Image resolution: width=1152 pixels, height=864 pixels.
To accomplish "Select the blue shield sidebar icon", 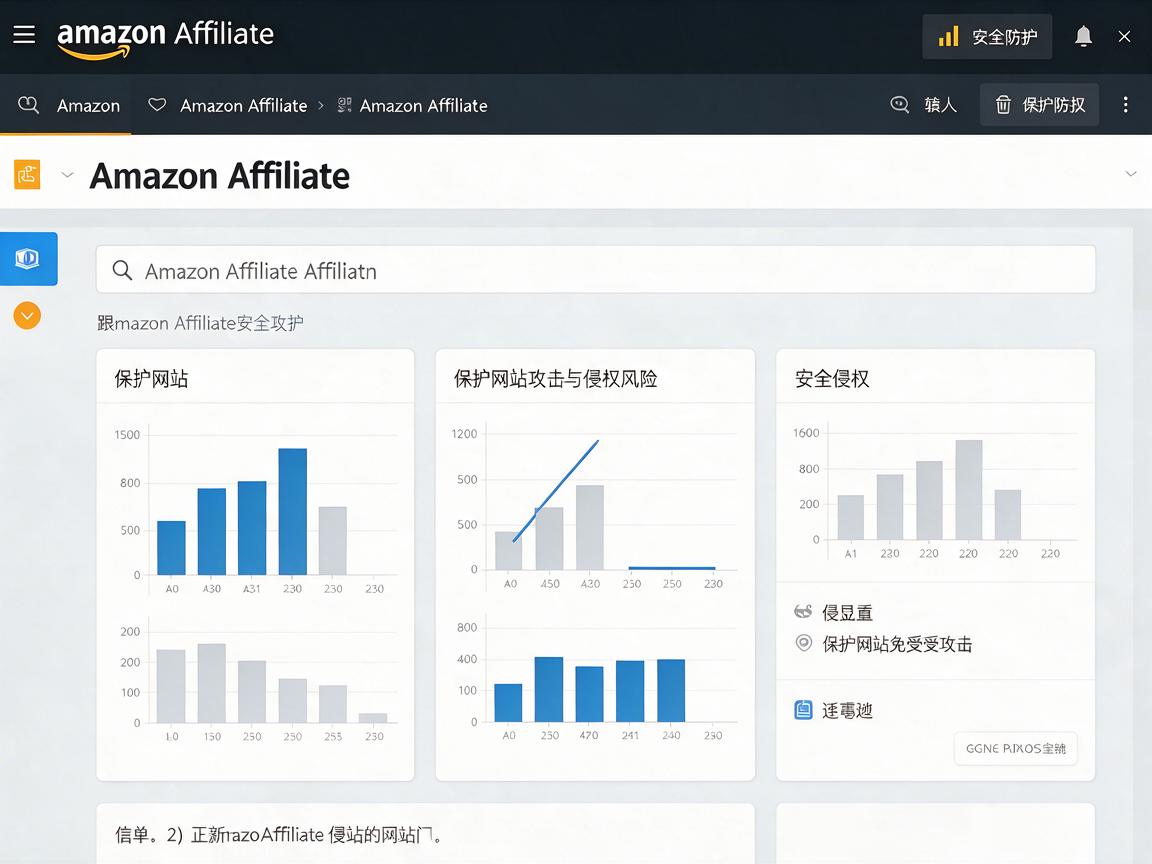I will [29, 259].
